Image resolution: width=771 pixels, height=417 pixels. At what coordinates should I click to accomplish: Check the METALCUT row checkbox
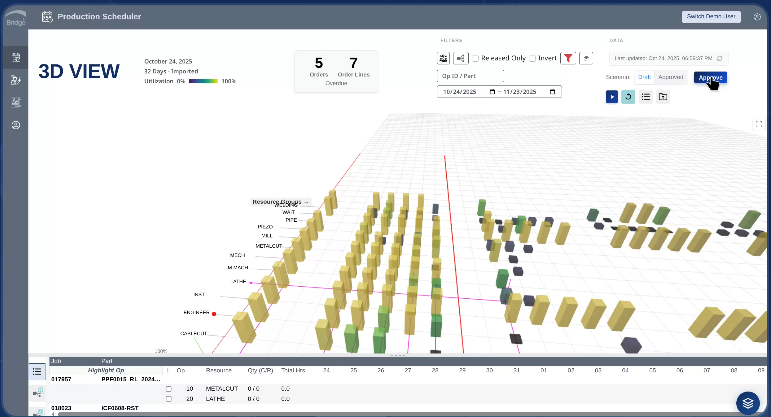point(169,388)
